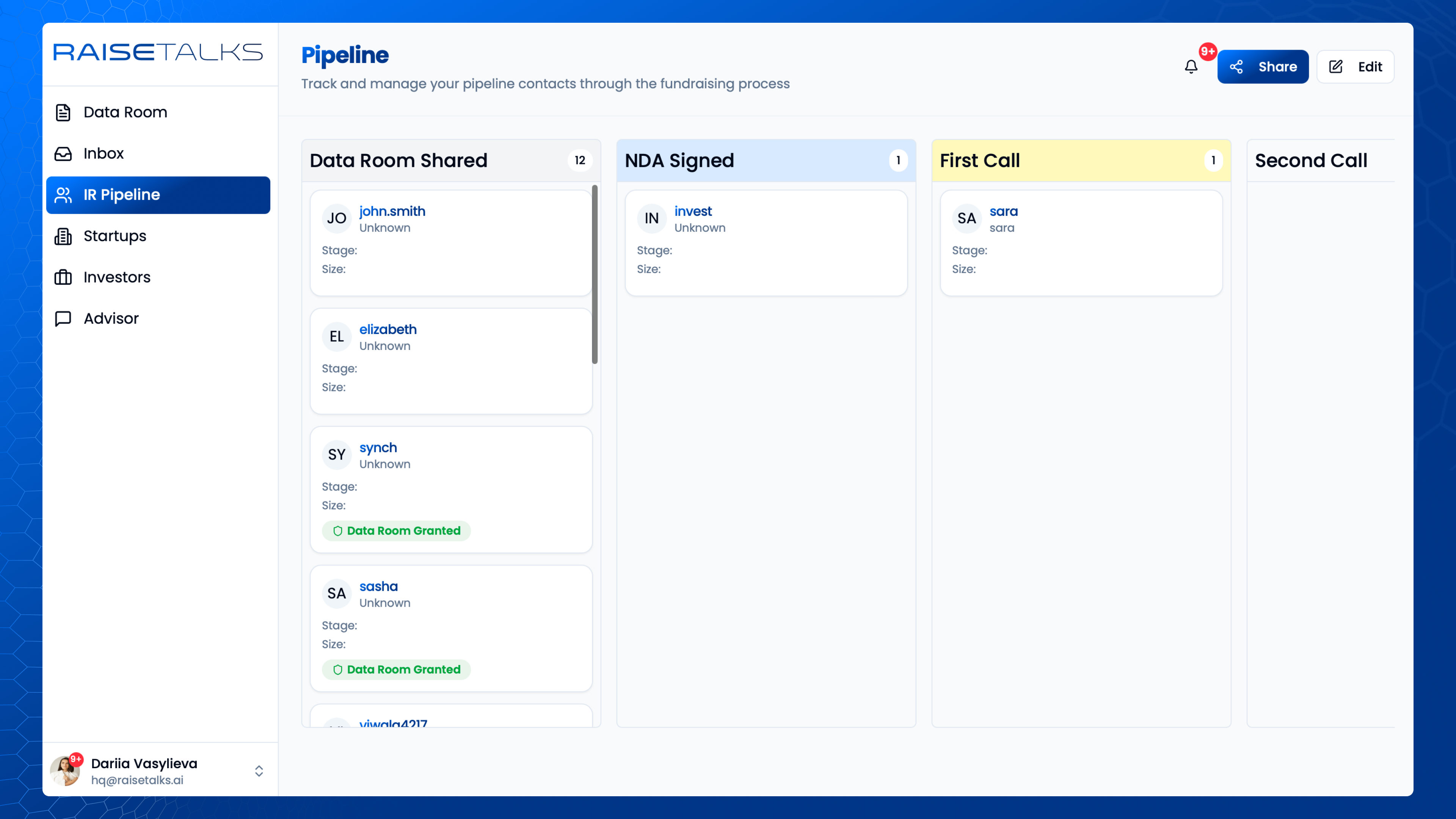The height and width of the screenshot is (819, 1456).
Task: Click the RaiseTalks logo
Action: point(158,53)
